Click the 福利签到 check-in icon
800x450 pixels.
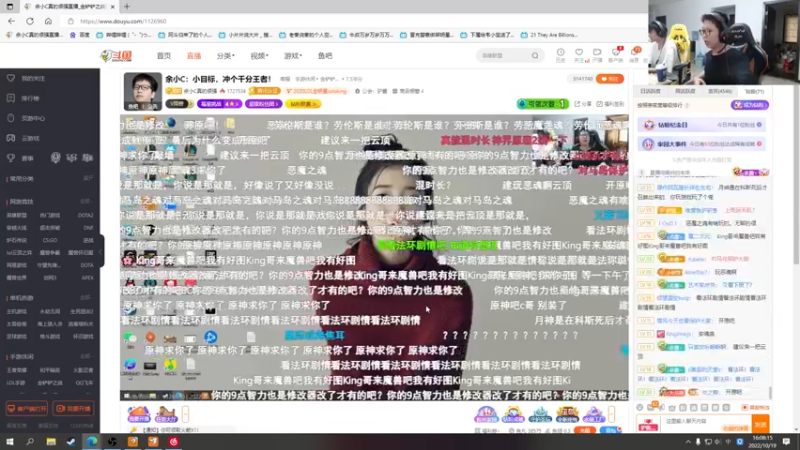point(599,104)
